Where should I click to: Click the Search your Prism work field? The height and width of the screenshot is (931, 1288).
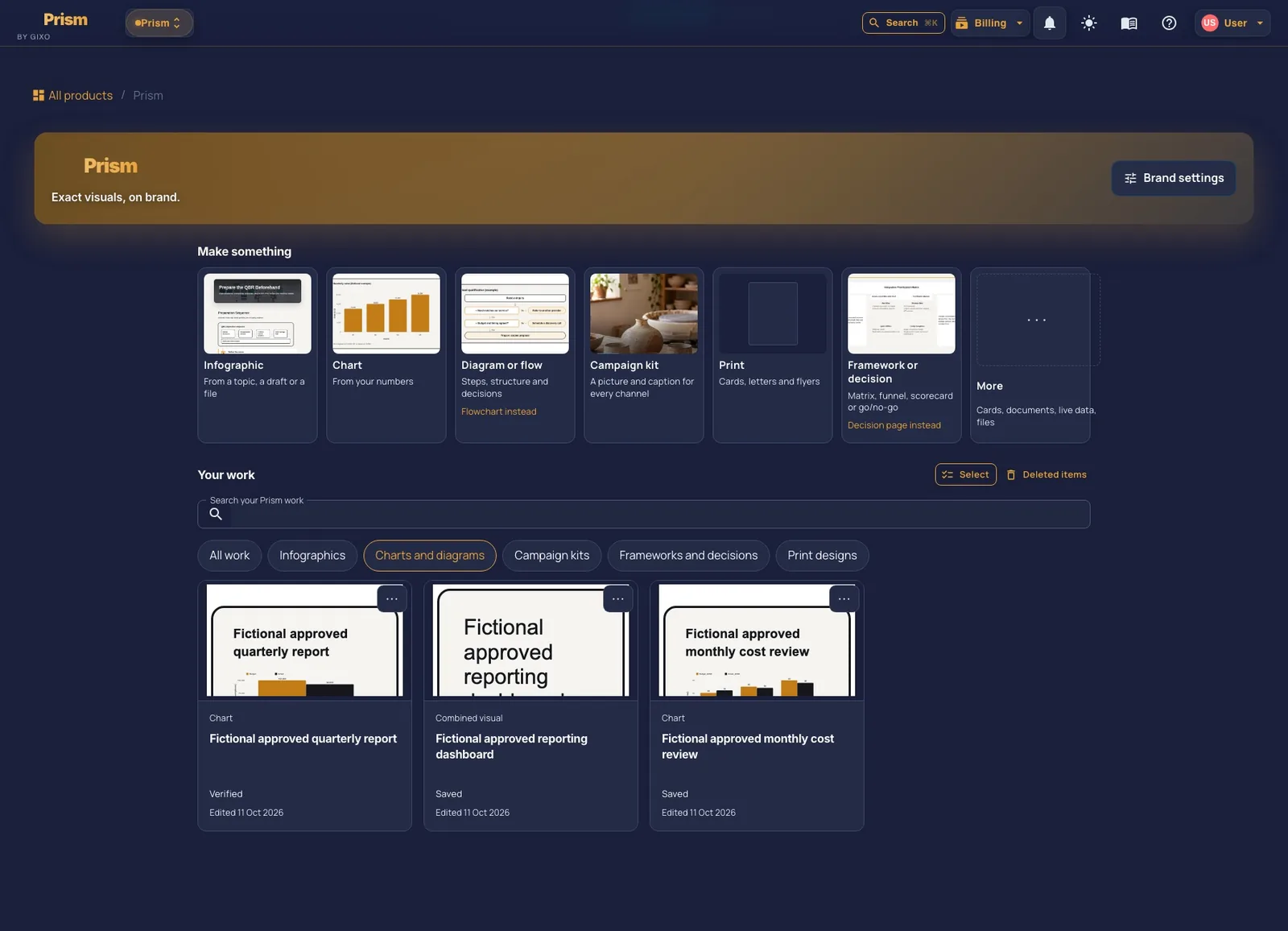click(x=644, y=515)
